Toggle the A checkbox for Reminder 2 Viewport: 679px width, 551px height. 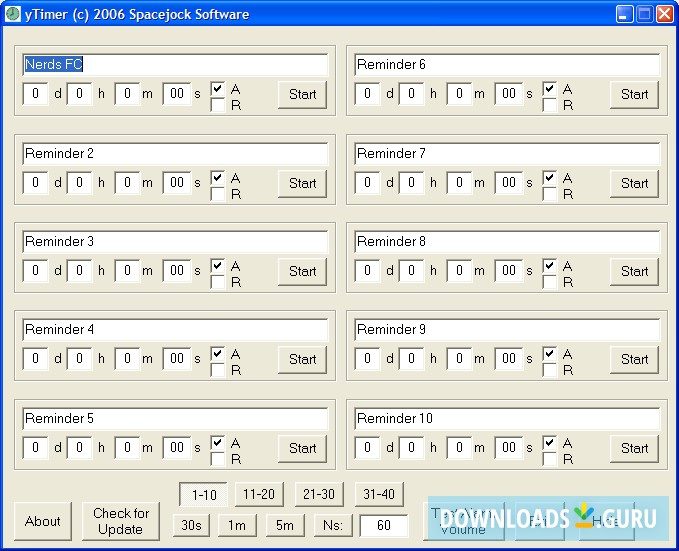coord(218,178)
